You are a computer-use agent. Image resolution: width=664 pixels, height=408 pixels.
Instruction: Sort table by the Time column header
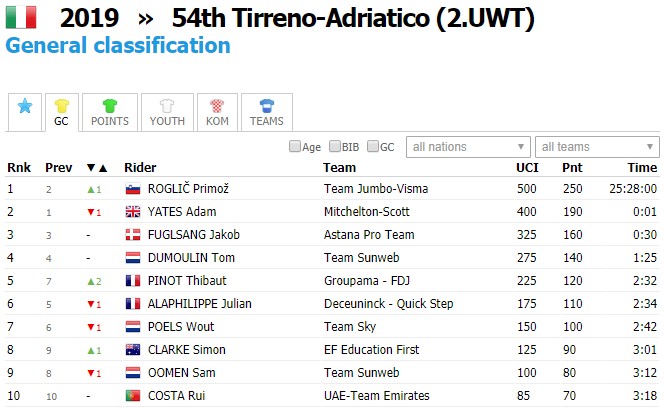coord(642,167)
